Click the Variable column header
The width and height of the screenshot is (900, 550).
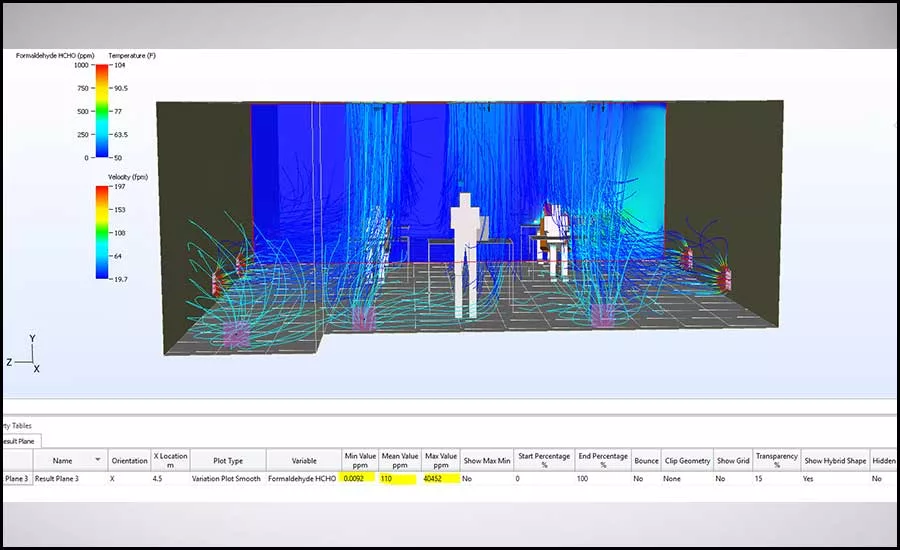point(304,460)
